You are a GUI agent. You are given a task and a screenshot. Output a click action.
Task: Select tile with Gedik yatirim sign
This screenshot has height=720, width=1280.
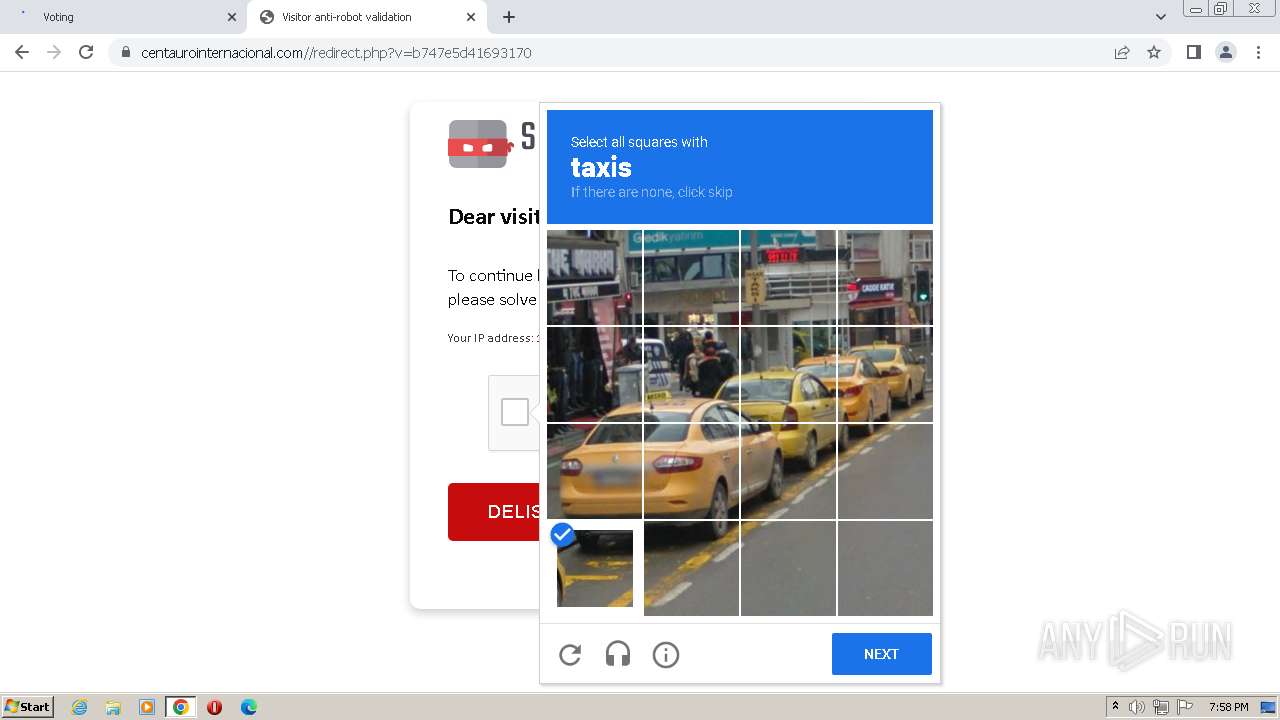(x=691, y=277)
